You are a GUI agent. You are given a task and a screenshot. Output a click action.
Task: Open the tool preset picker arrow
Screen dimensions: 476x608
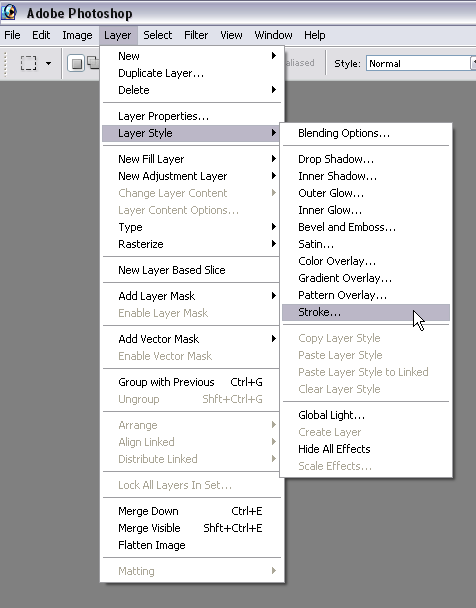pyautogui.click(x=48, y=63)
